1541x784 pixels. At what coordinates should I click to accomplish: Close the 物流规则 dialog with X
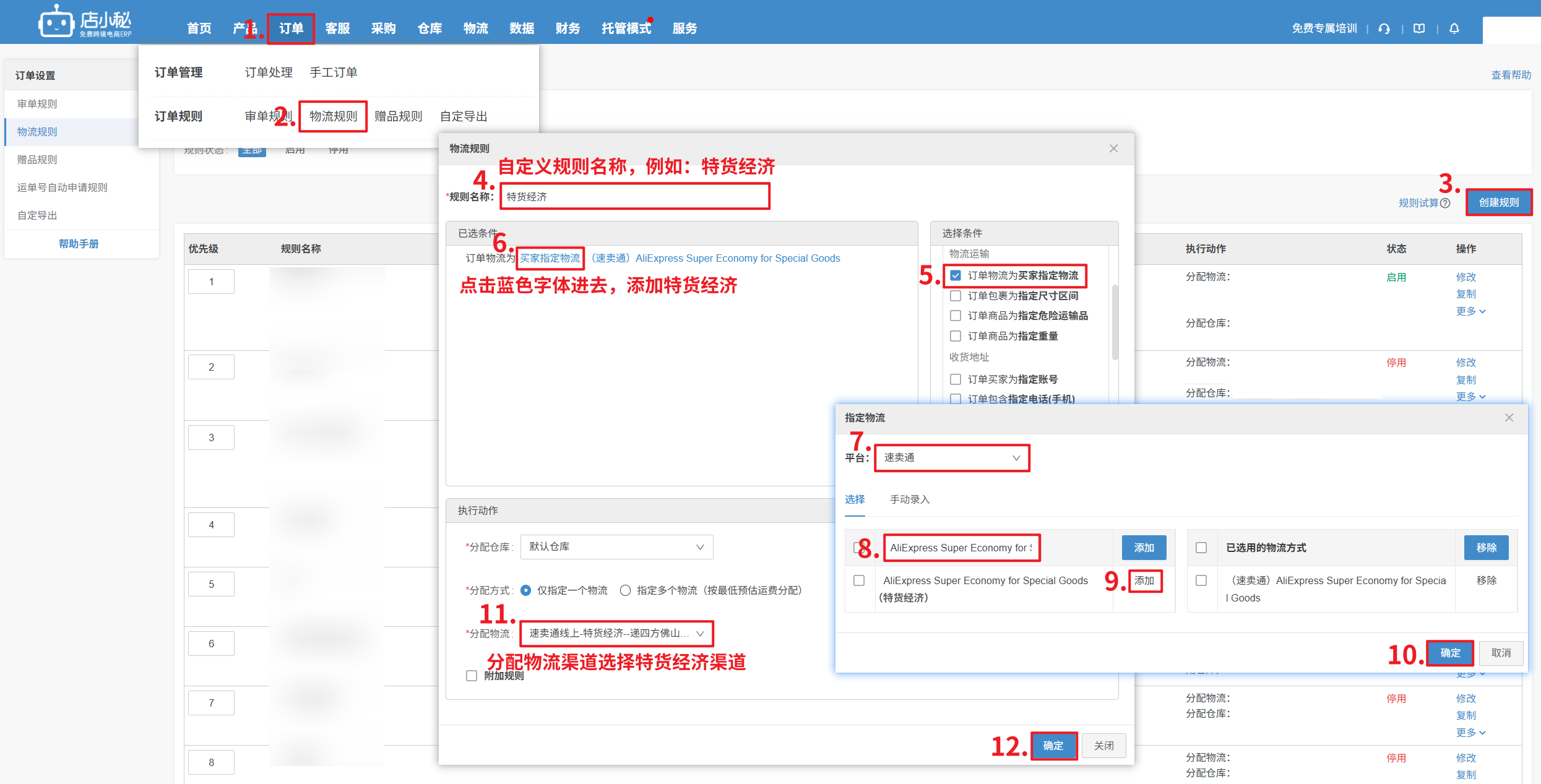(1113, 149)
